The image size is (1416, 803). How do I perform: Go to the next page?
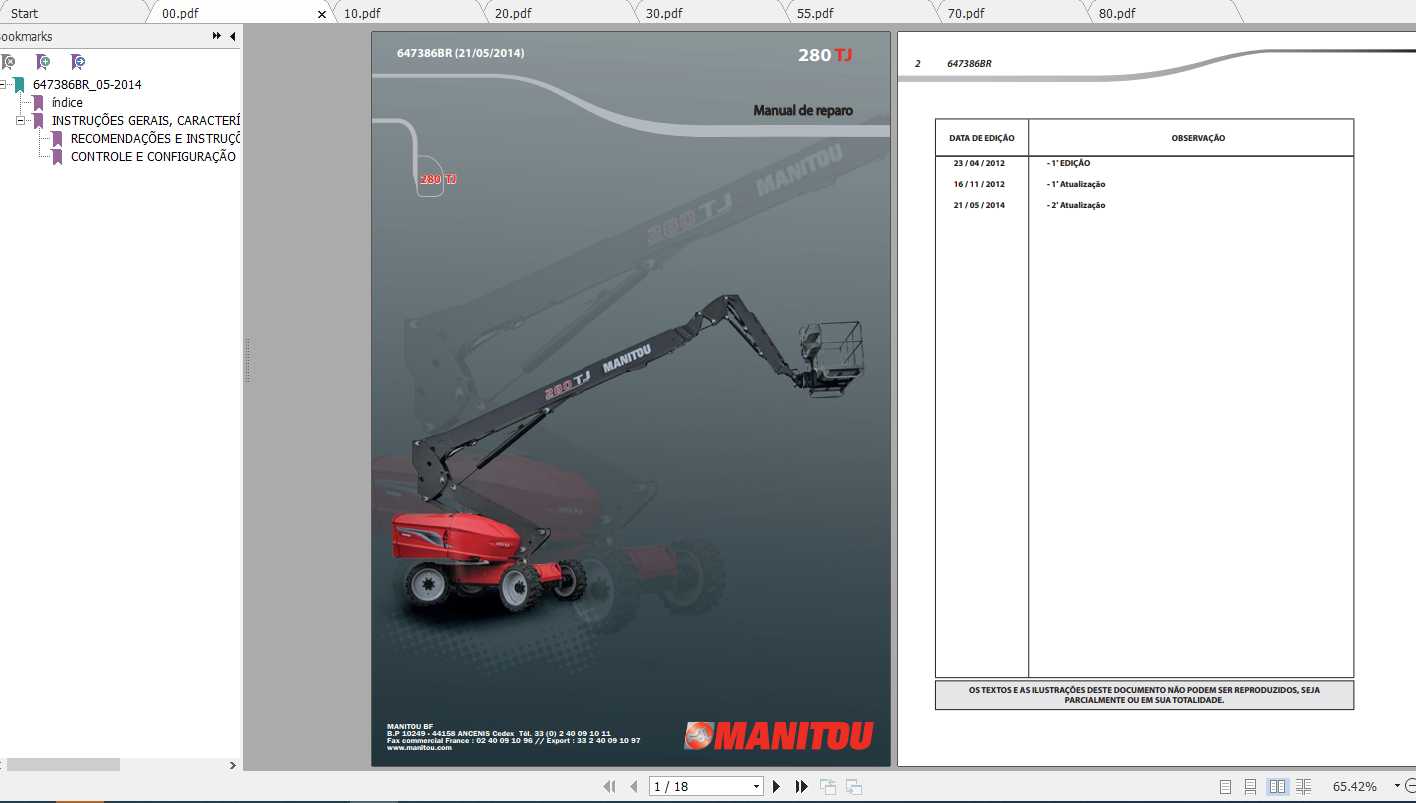776,786
